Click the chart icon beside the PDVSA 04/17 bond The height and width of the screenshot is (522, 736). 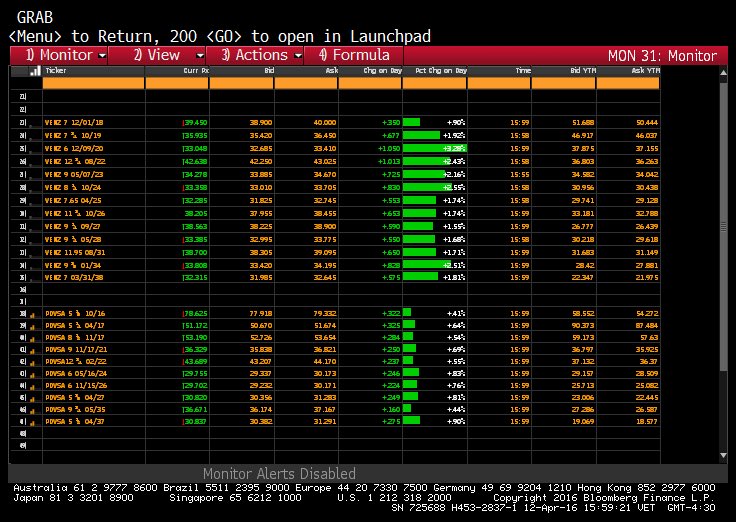pos(31,327)
